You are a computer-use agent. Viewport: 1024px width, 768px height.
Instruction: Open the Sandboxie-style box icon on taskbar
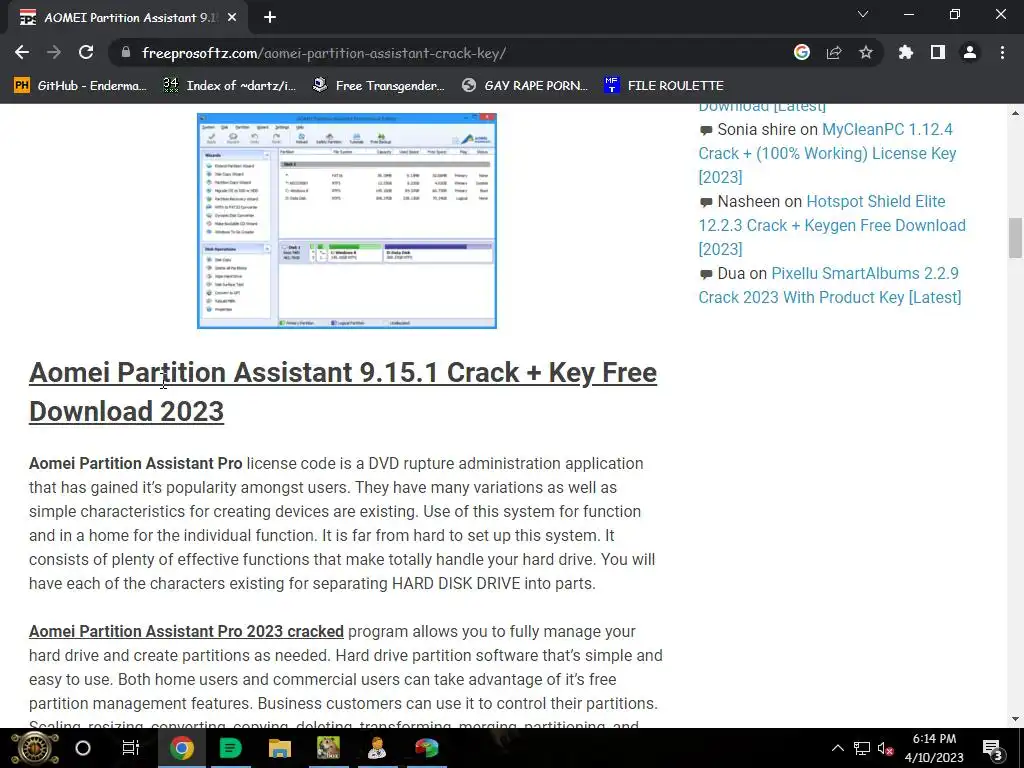(x=328, y=748)
